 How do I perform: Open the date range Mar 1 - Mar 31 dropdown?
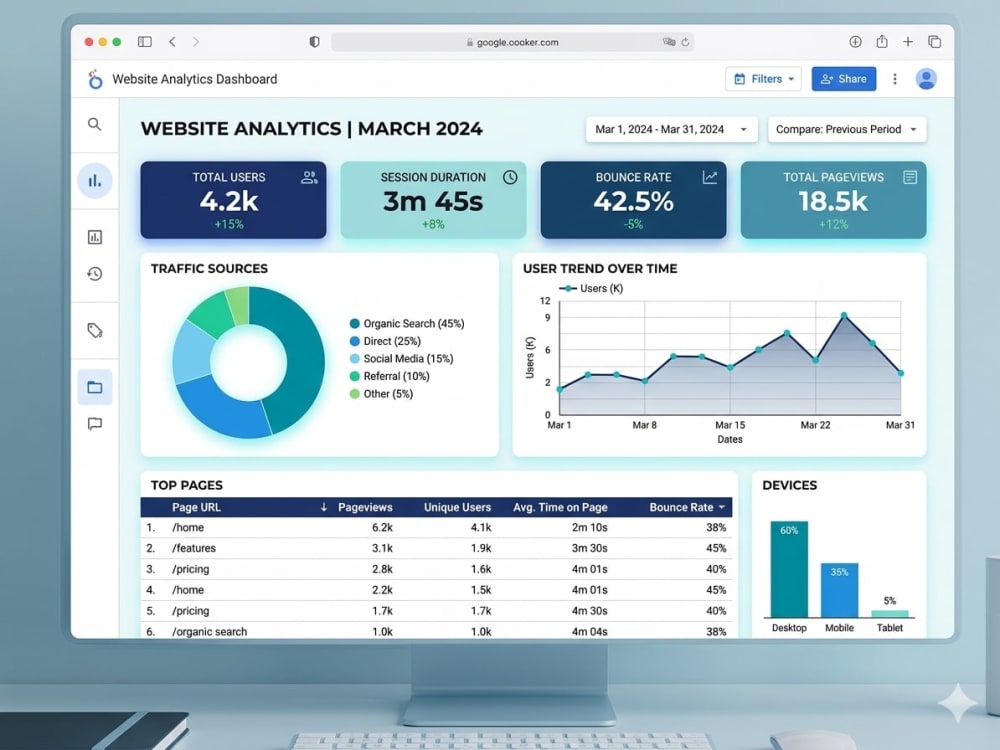click(x=672, y=129)
